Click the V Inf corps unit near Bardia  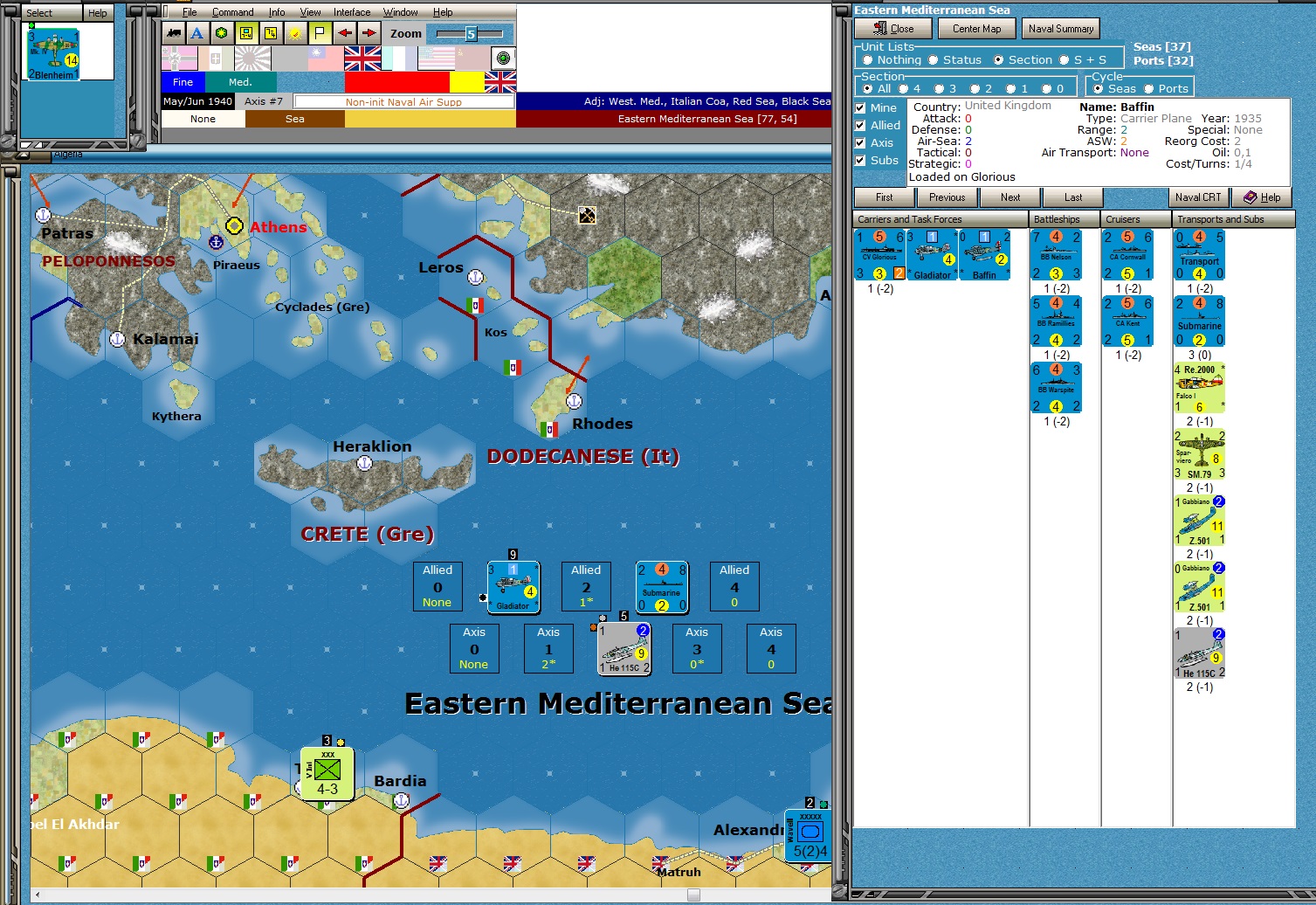pos(327,773)
